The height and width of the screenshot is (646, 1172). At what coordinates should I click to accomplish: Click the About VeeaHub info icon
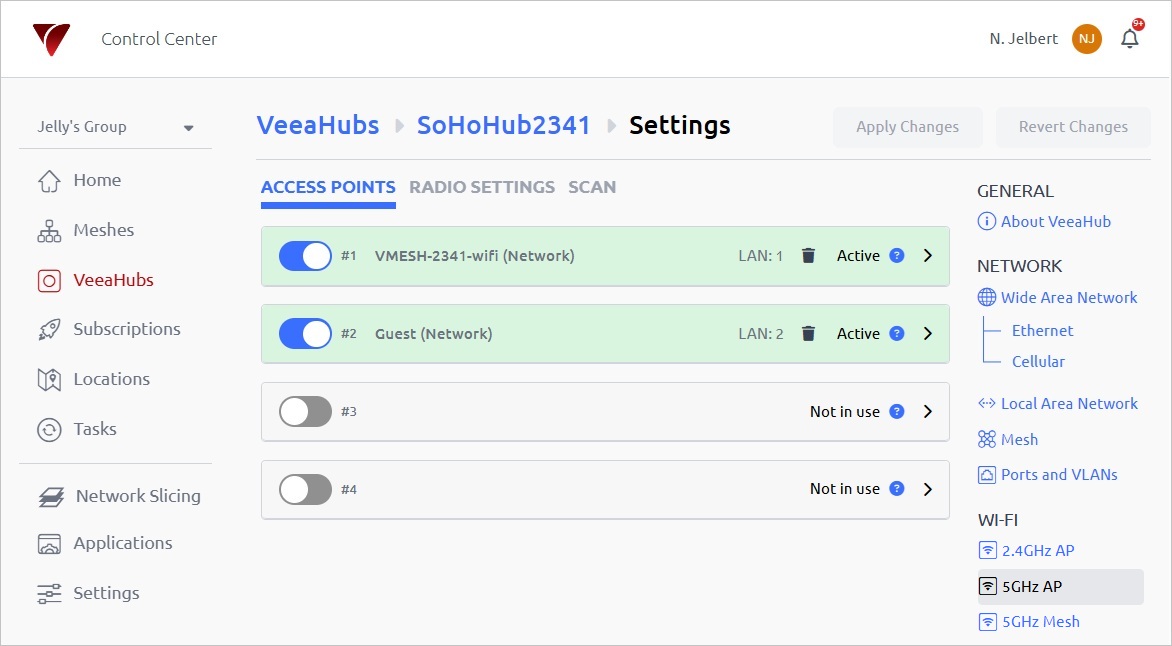tap(987, 221)
